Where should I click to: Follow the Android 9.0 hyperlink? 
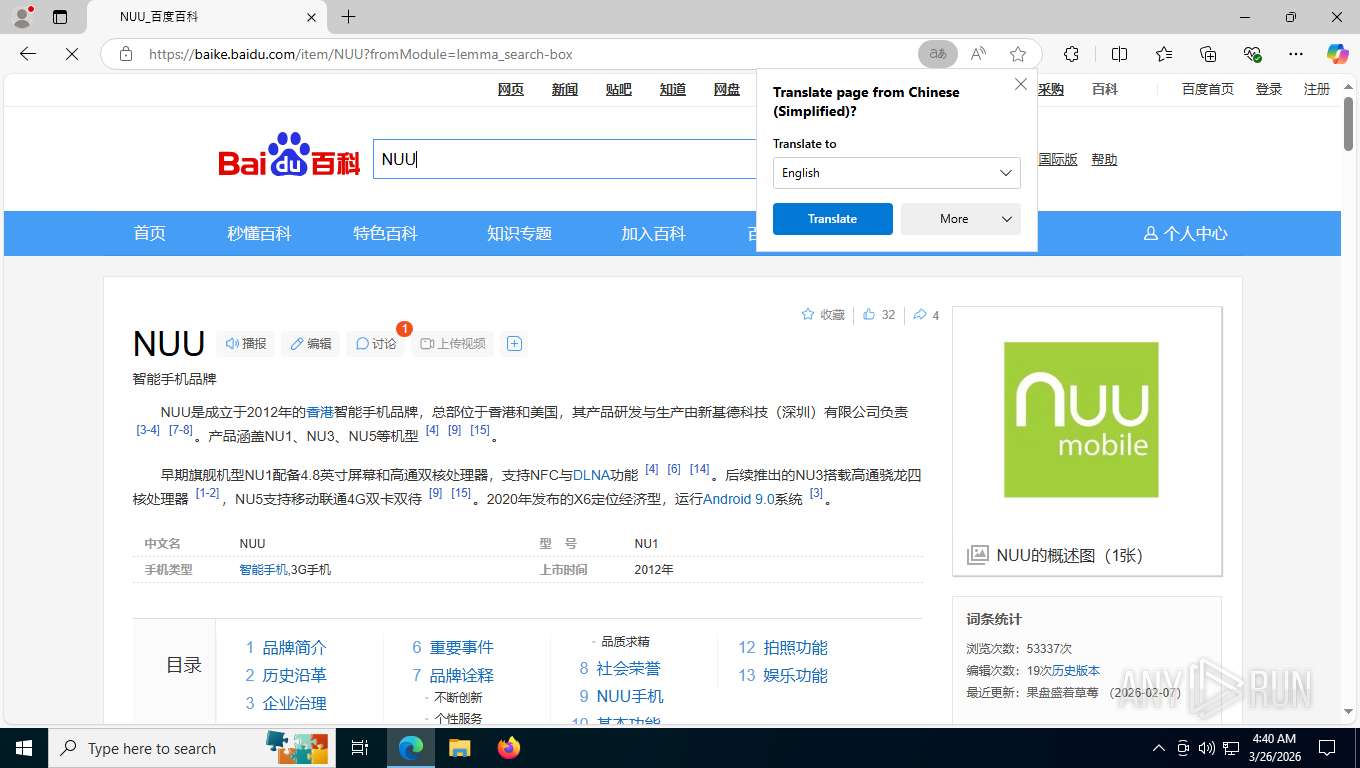click(739, 499)
